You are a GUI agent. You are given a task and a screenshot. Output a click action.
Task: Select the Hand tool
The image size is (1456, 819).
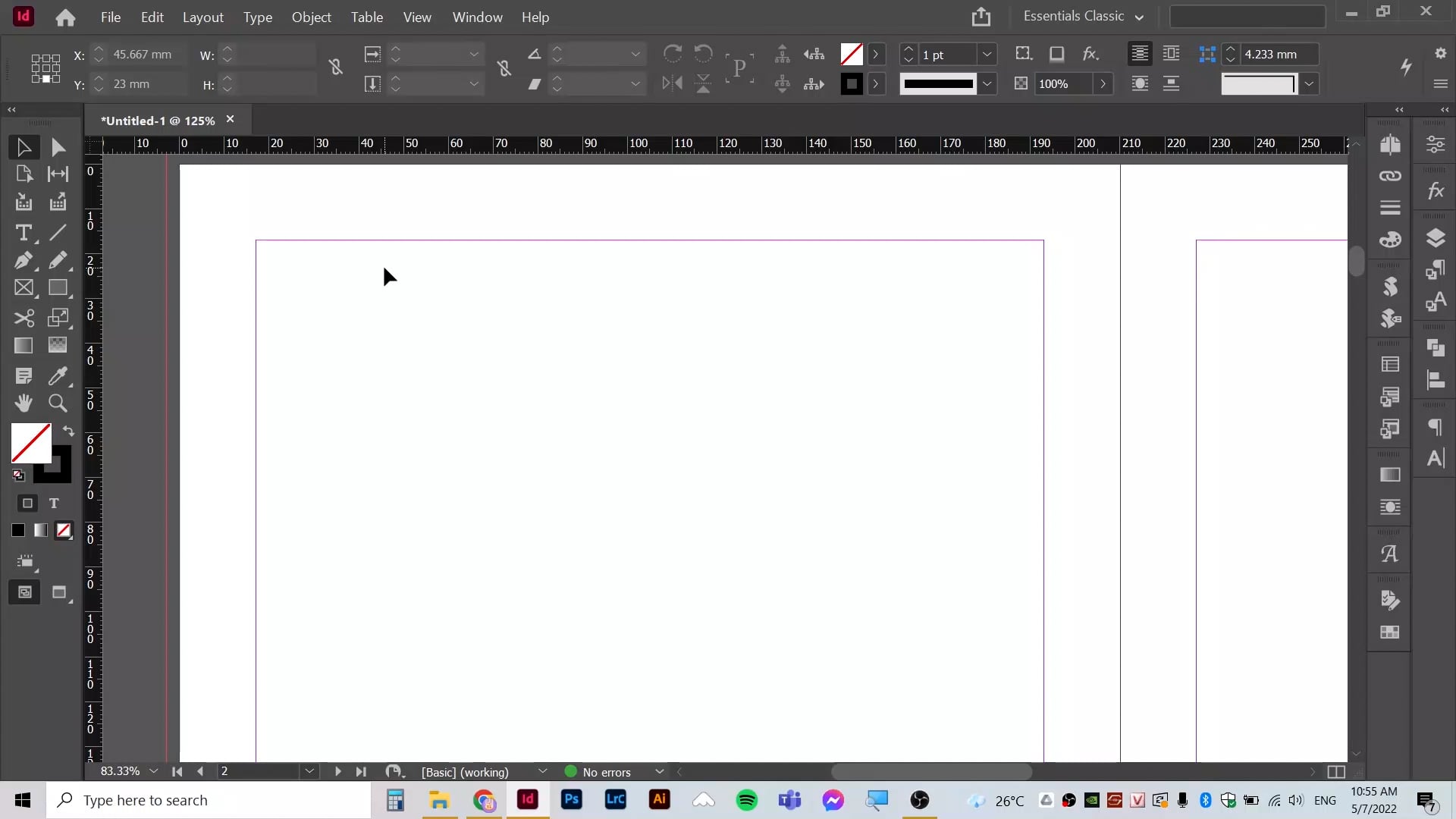coord(24,403)
